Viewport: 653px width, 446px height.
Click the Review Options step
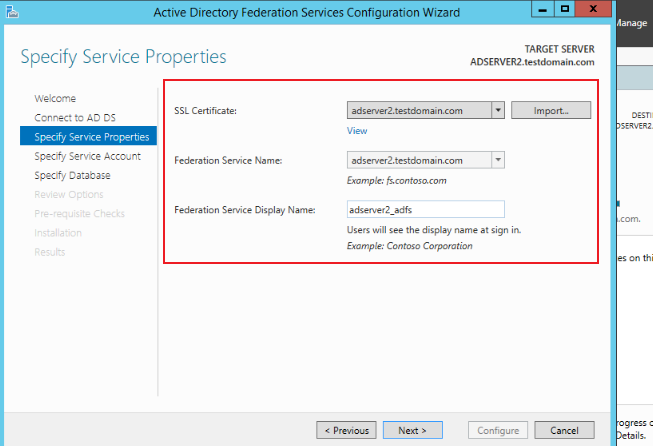click(69, 194)
